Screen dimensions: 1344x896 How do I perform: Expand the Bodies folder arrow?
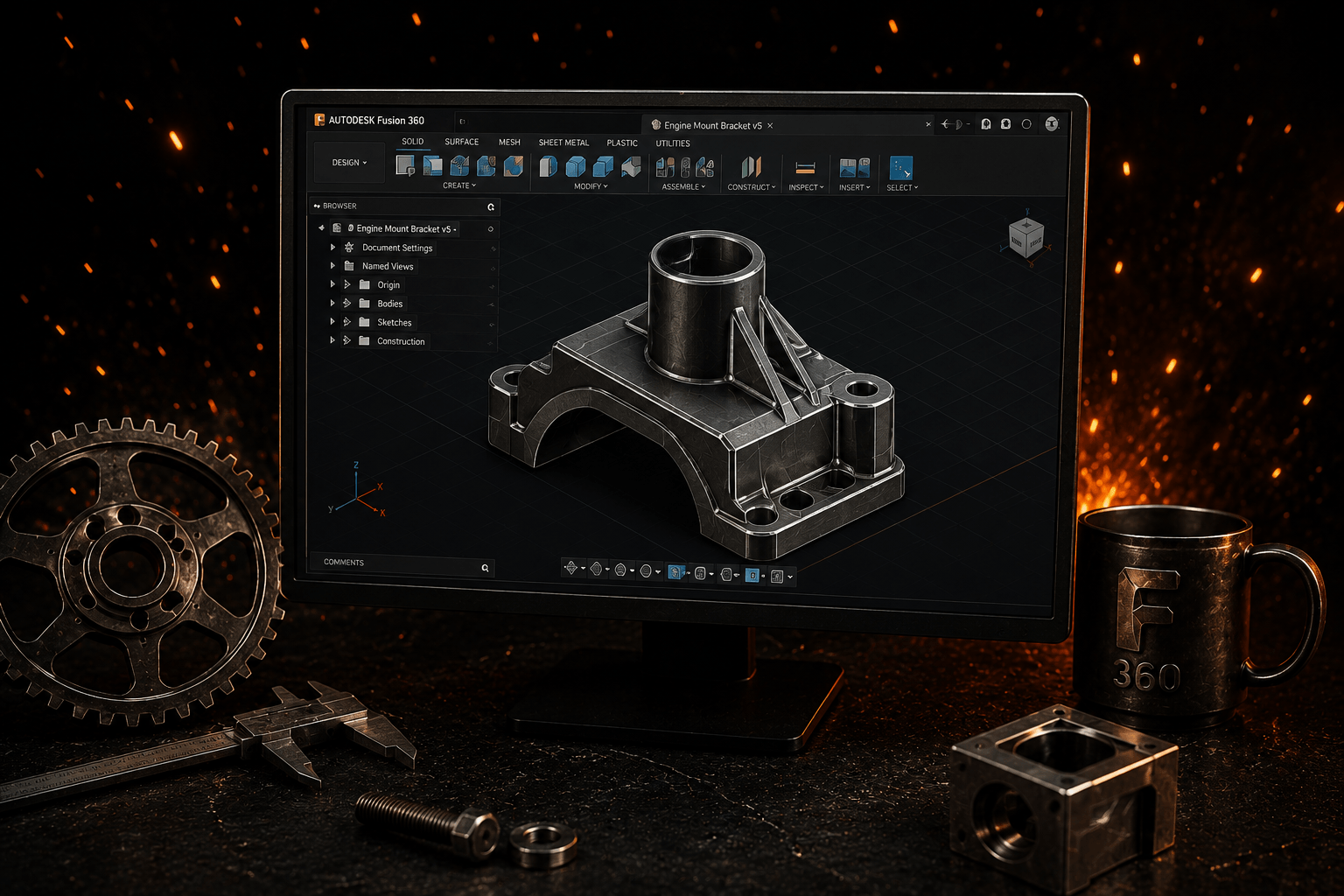pyautogui.click(x=332, y=304)
